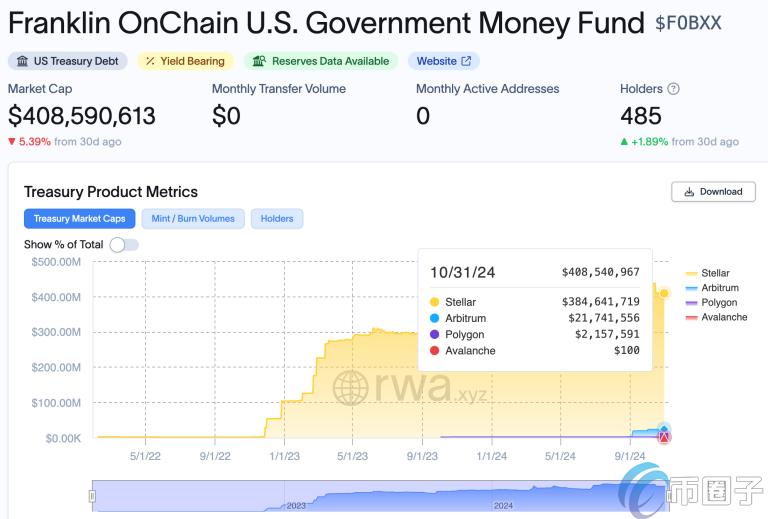Enable the Show % of Total switch

[123, 245]
